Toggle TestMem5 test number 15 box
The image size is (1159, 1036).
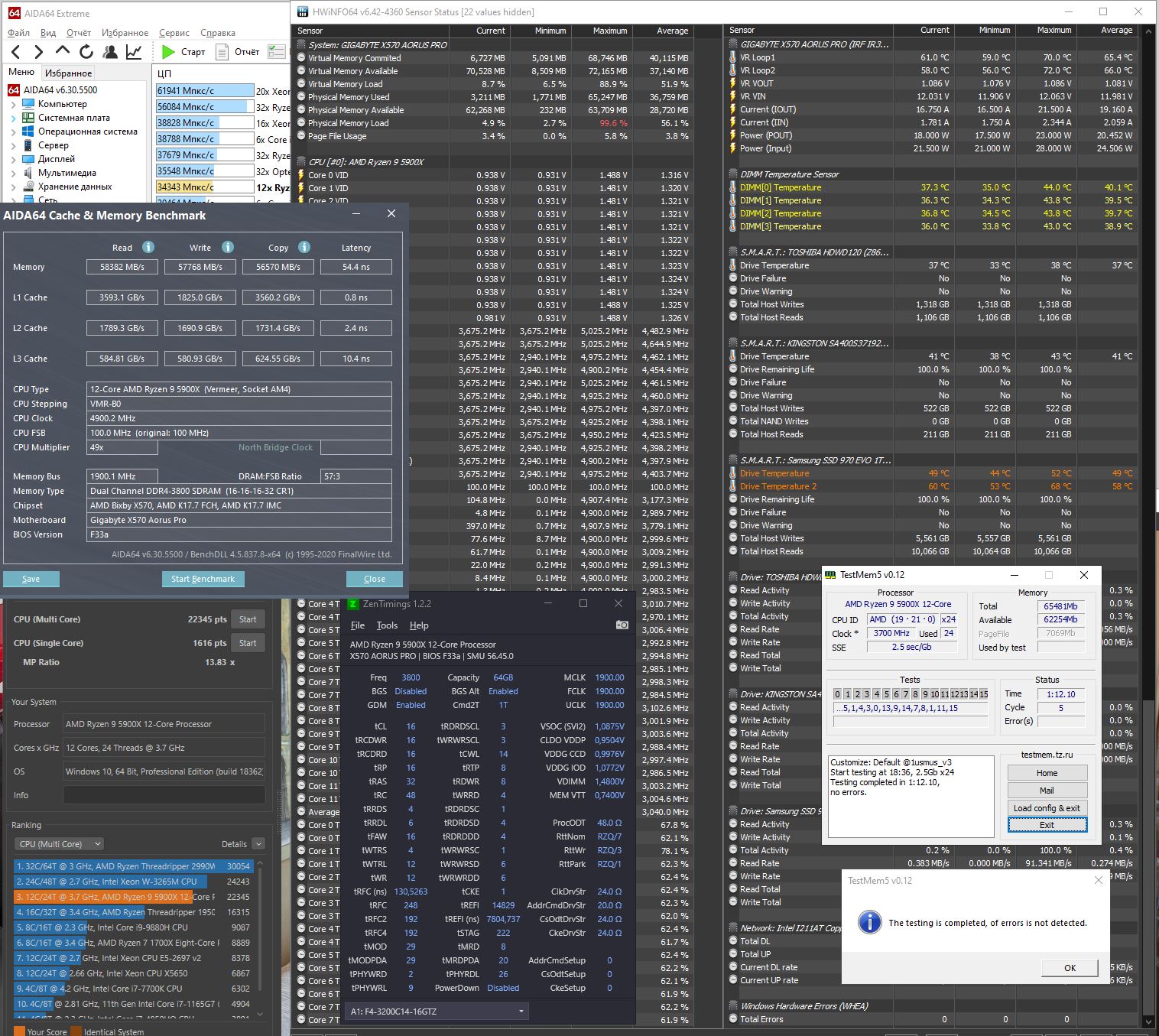coord(984,694)
